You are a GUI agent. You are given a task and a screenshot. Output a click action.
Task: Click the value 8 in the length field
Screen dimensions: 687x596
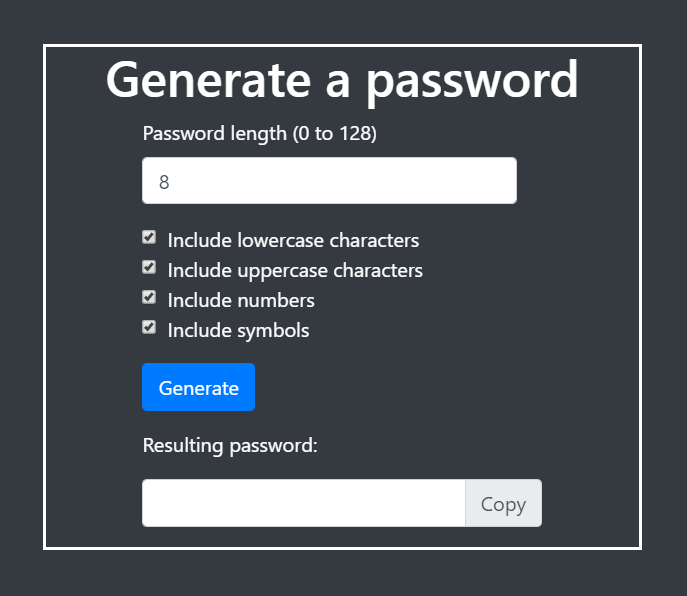(164, 182)
